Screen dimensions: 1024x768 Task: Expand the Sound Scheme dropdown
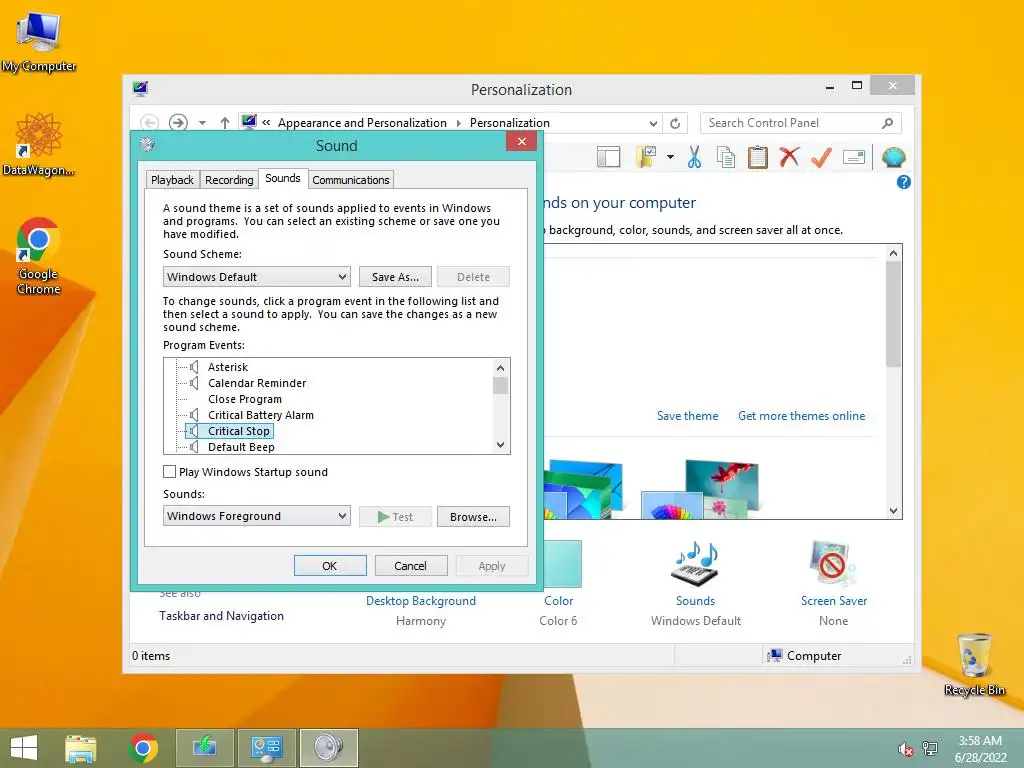(257, 277)
